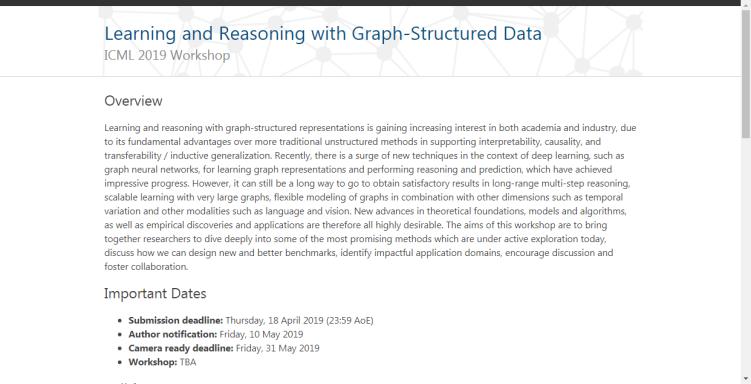Select the Important Dates section heading
The image size is (751, 384).
[x=155, y=294]
